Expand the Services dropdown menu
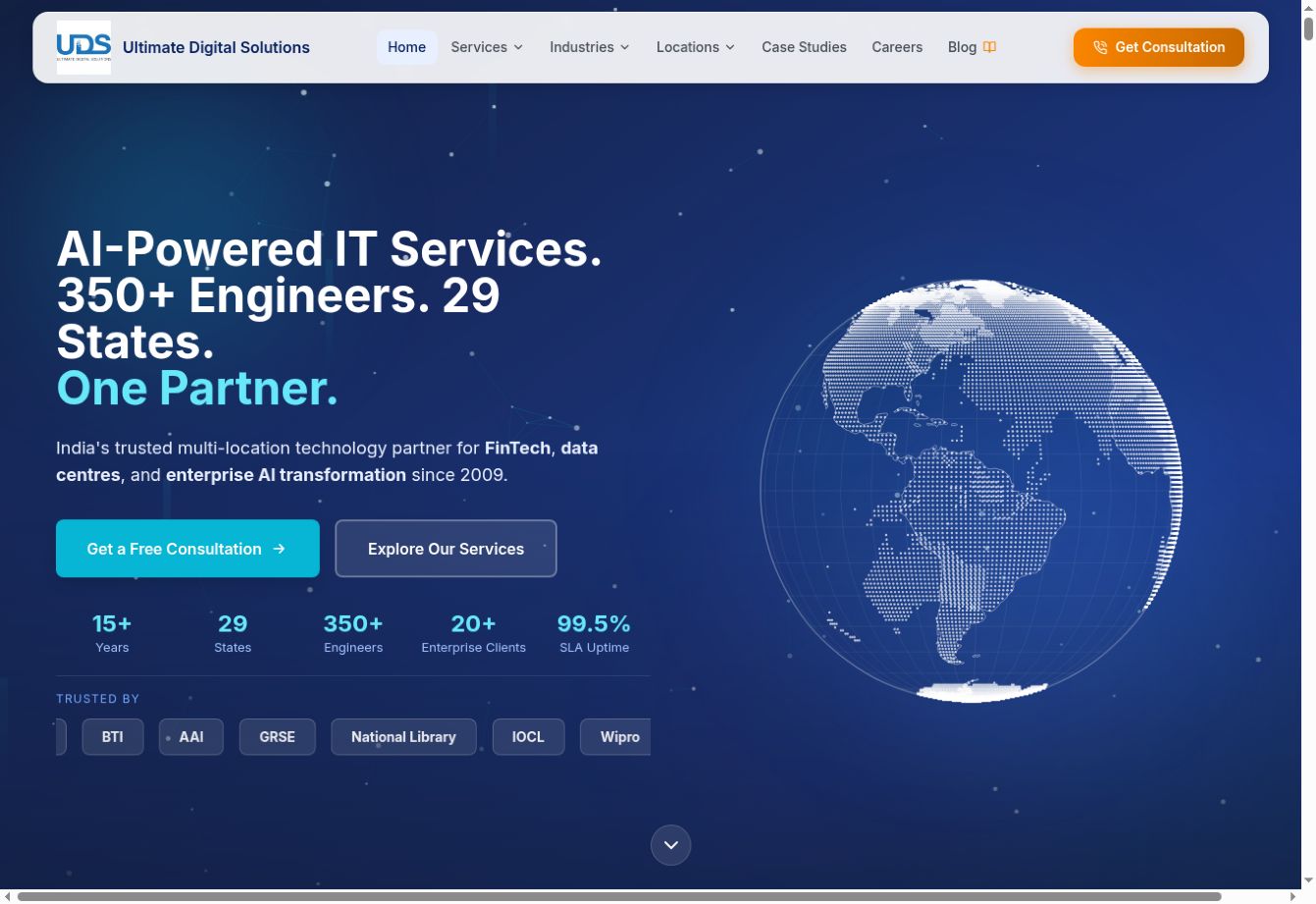The image size is (1316, 904). 487,47
